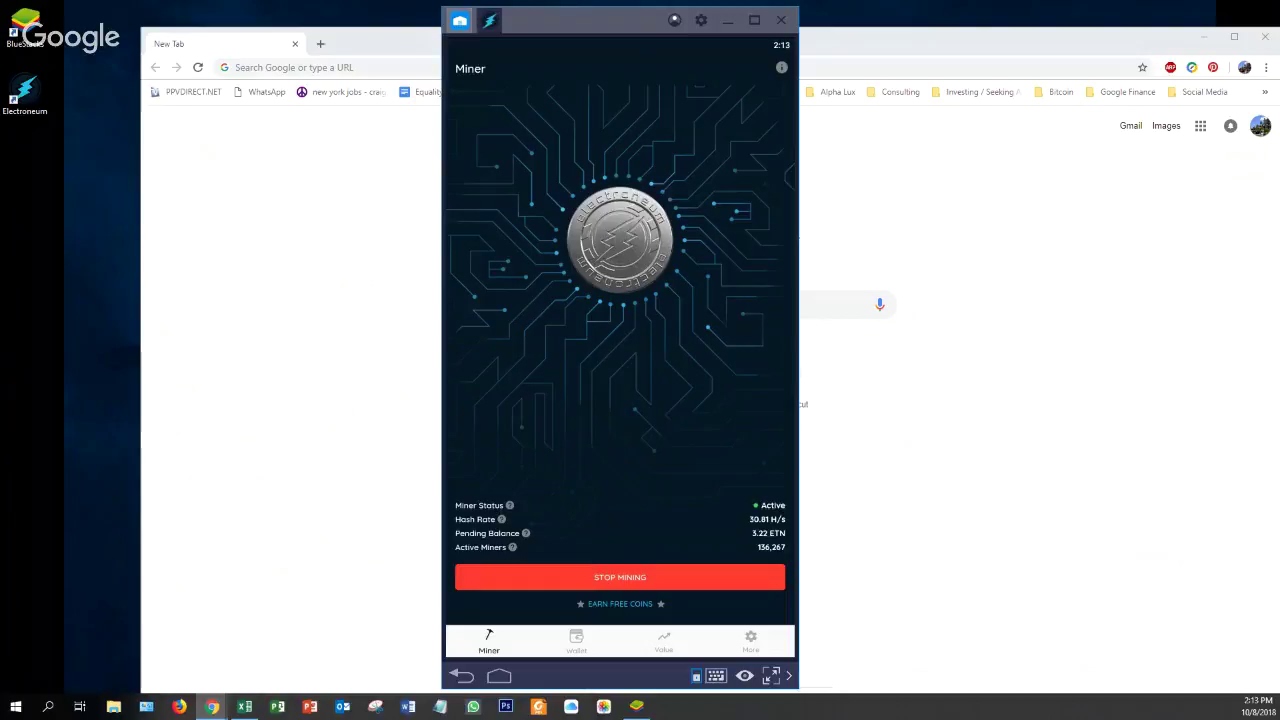Screen dimensions: 1280x720
Task: Open Excel from the taskbar
Action: [x=245, y=707]
